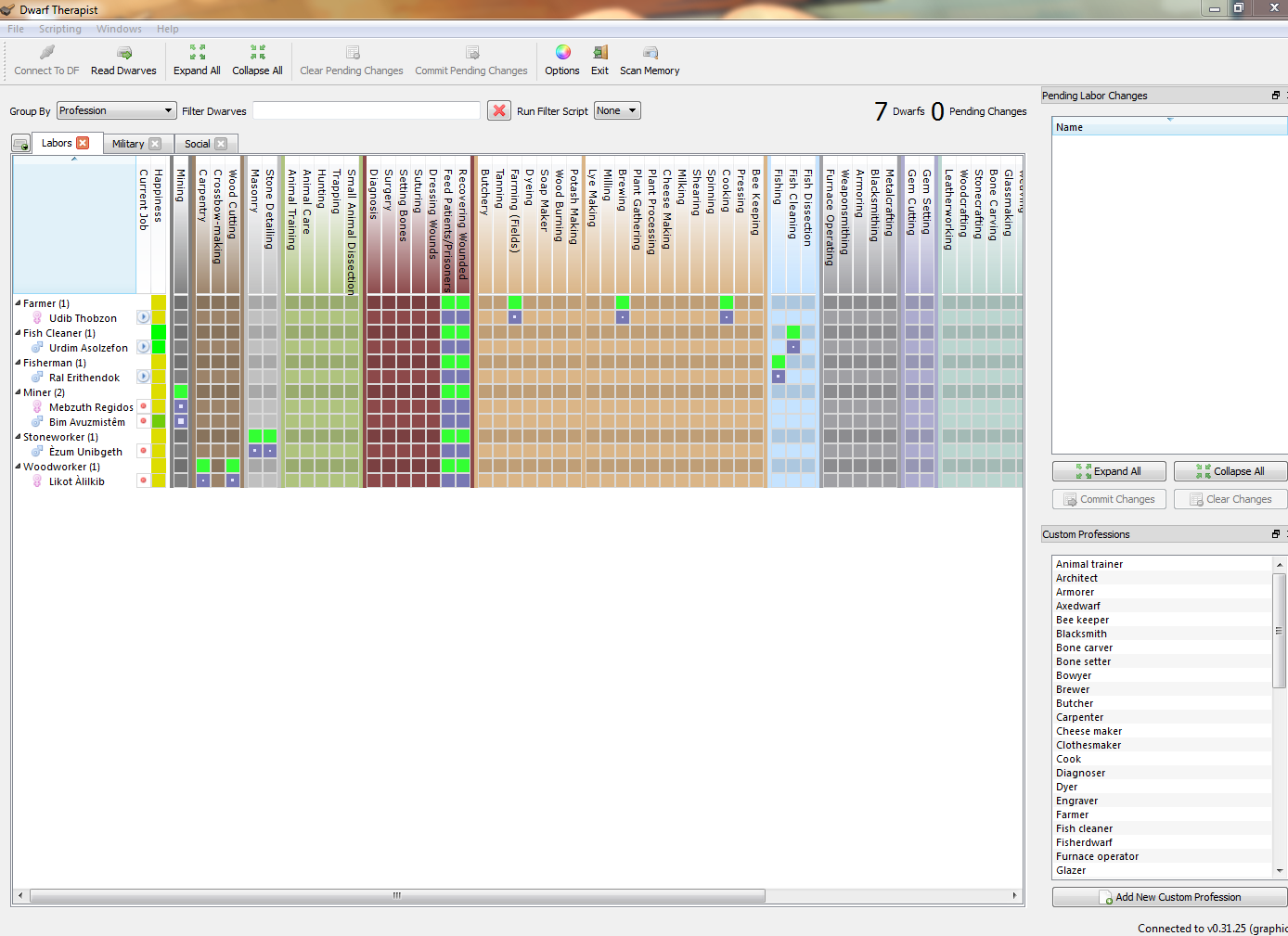Open the Help menu
This screenshot has width=1288, height=936.
(x=168, y=29)
